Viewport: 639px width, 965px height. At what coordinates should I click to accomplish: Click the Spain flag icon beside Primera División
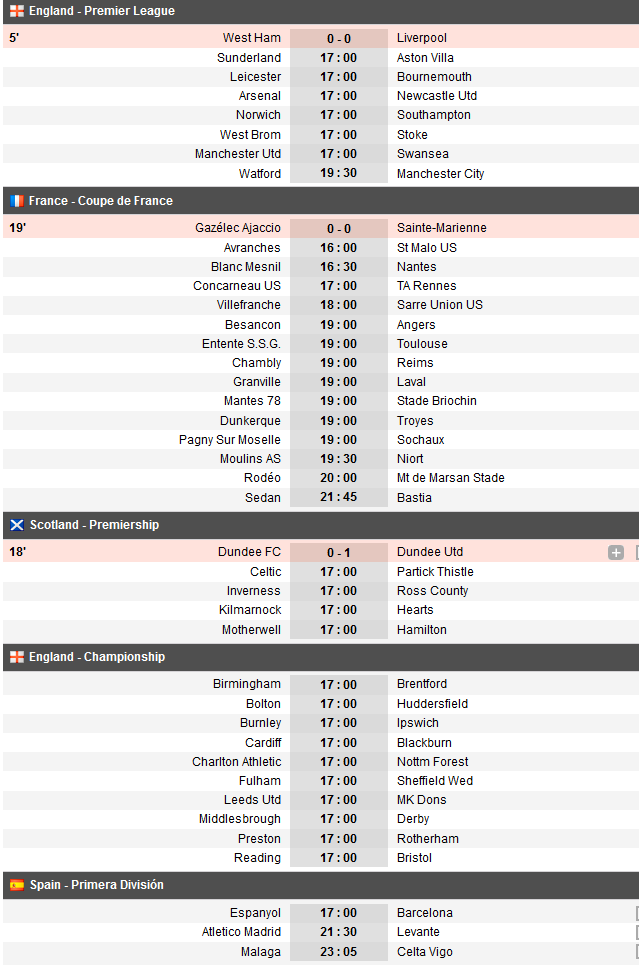pyautogui.click(x=17, y=885)
